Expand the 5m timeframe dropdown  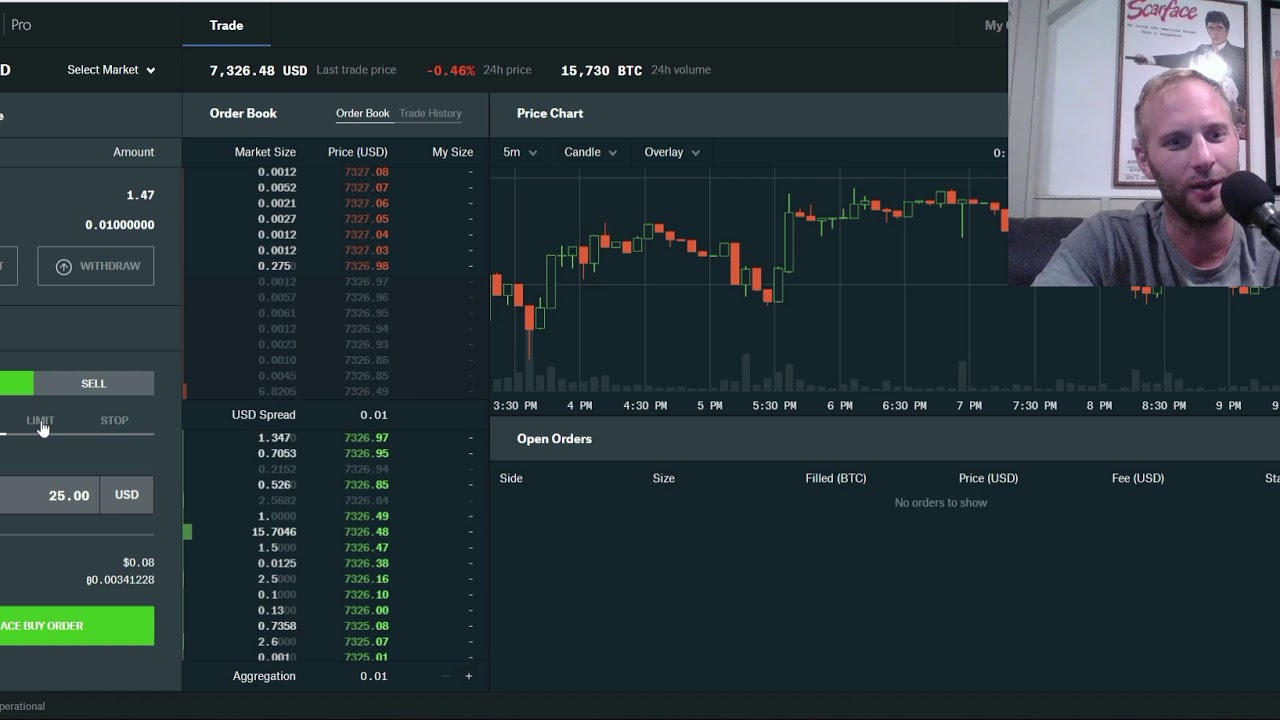(520, 152)
